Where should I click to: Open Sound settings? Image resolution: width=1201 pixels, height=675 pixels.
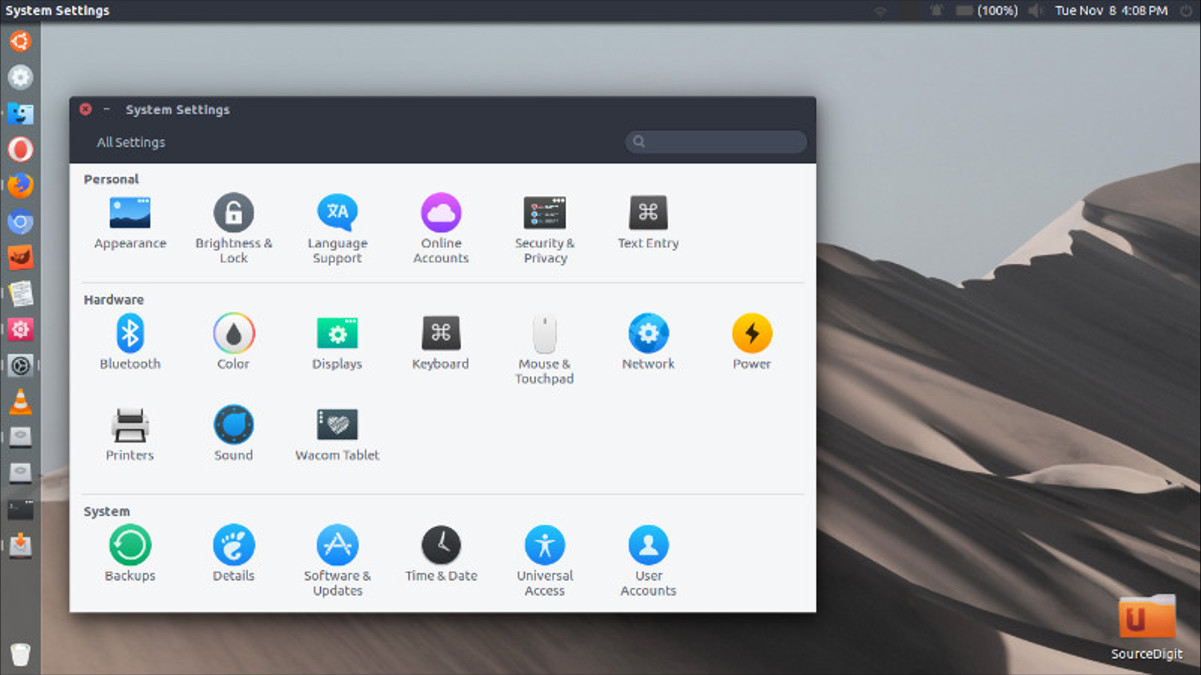point(233,433)
